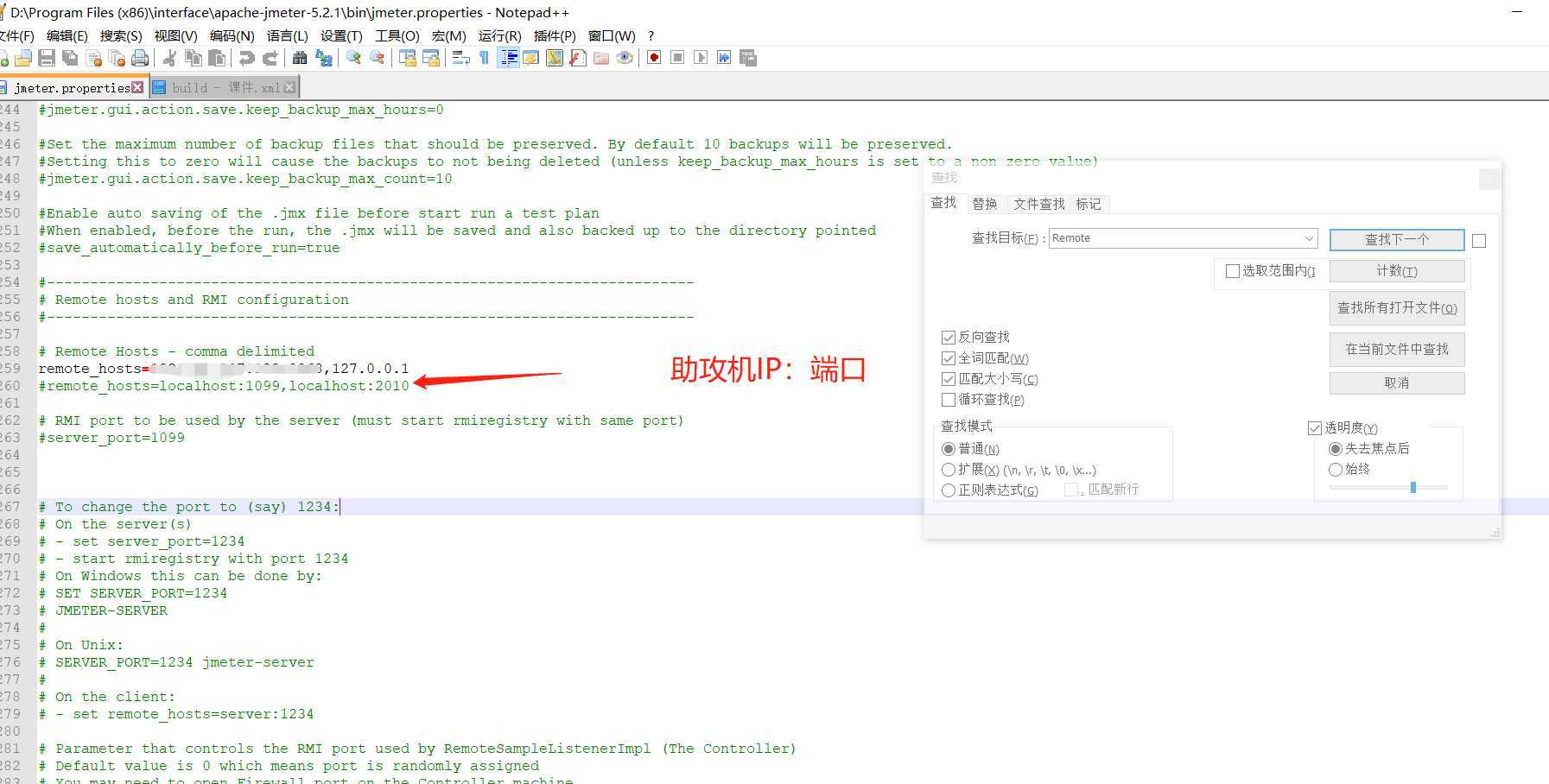Open the 插件(P) menu

pyautogui.click(x=555, y=35)
